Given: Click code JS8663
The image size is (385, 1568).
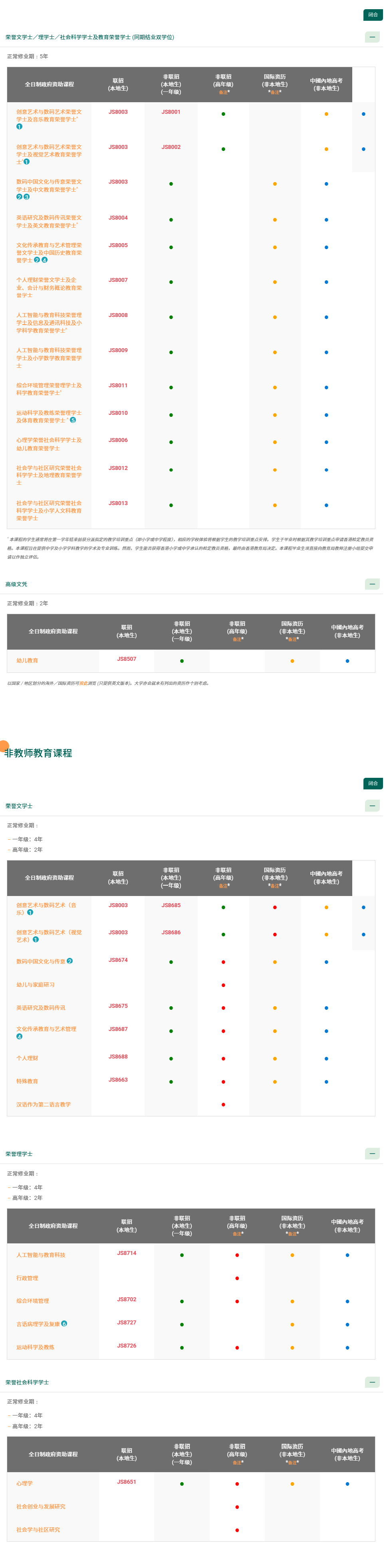Looking at the screenshot, I should pos(118,1080).
